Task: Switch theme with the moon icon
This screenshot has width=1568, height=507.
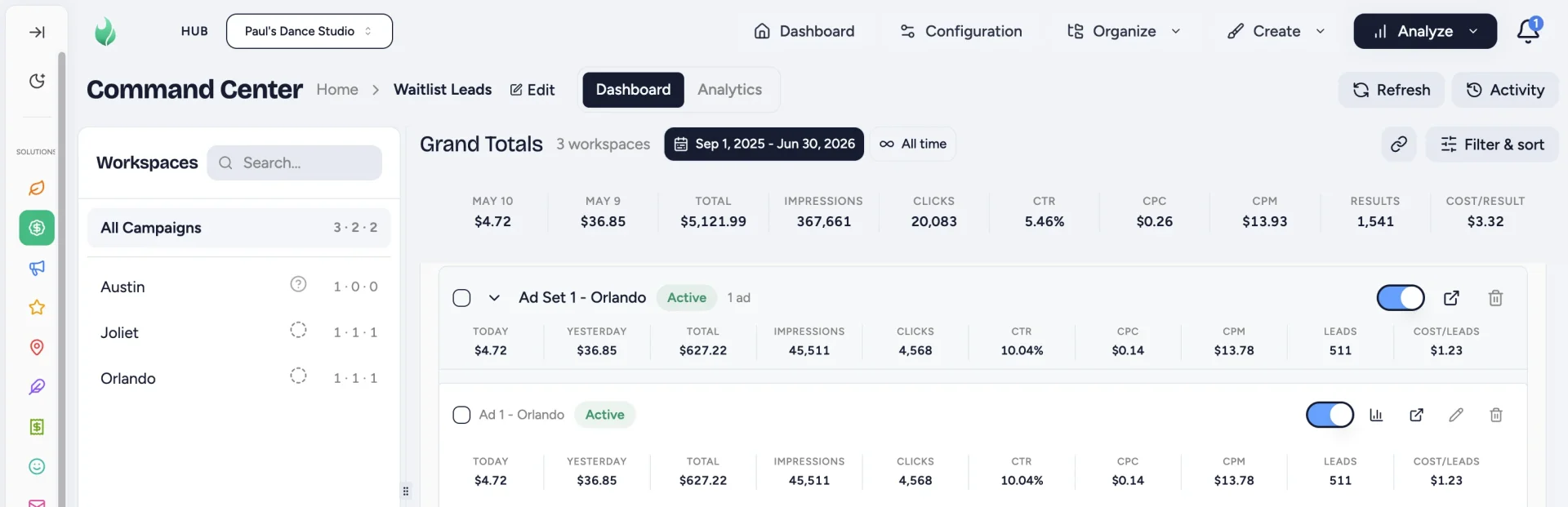Action: tap(37, 81)
